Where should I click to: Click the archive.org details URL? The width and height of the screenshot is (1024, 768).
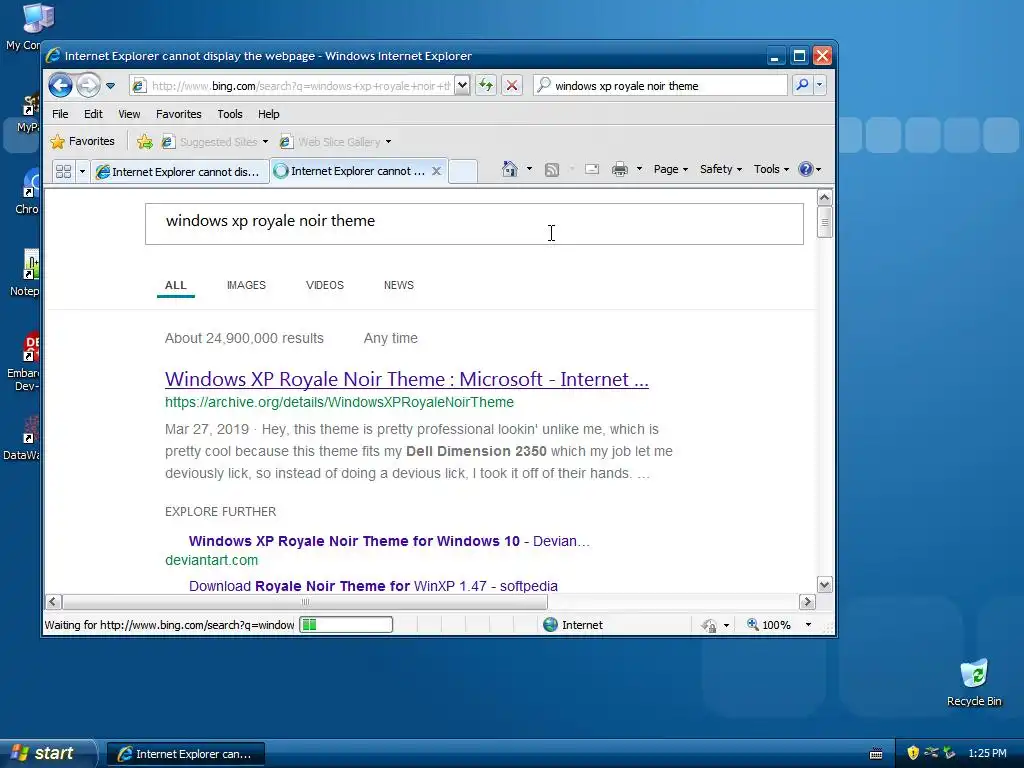340,402
